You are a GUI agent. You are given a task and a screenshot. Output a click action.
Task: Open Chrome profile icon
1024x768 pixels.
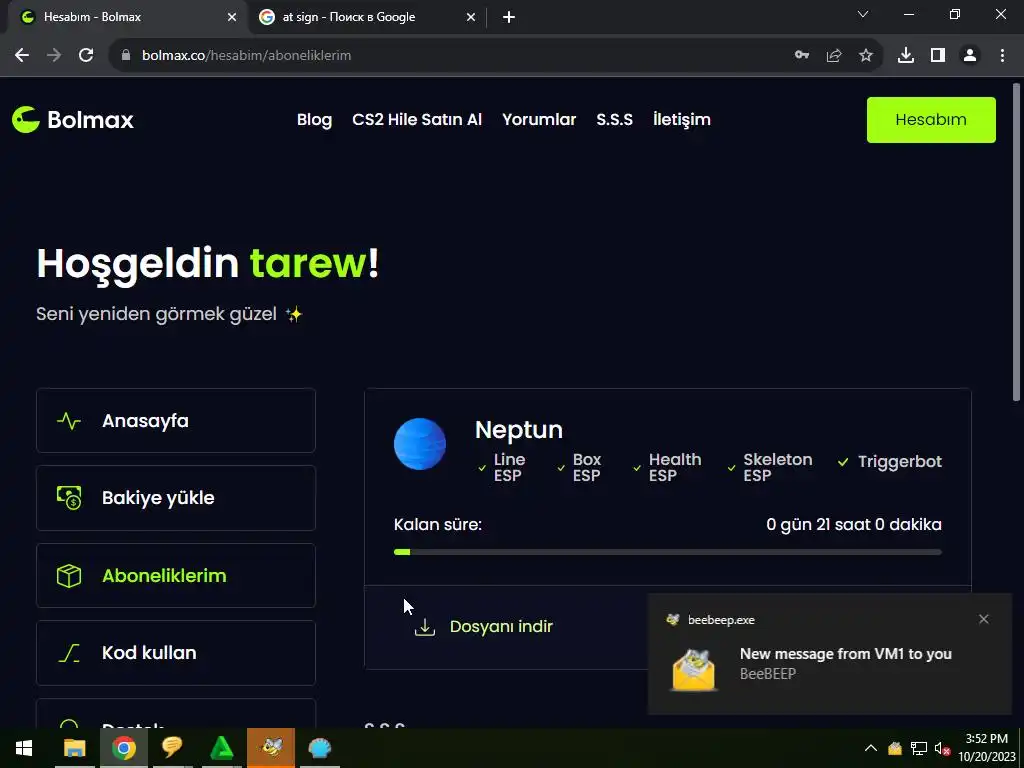click(970, 56)
